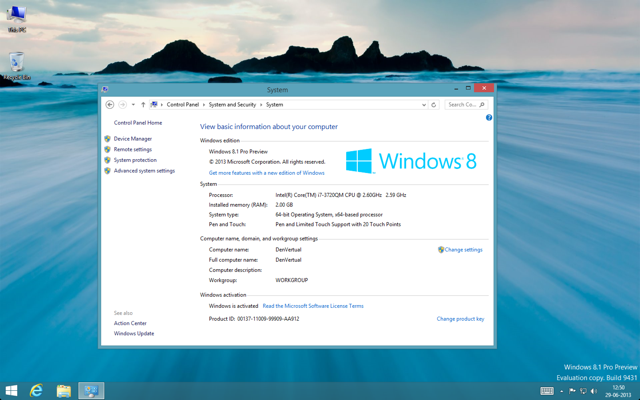640x400 pixels.
Task: Click the Change product key link
Action: [x=460, y=319]
